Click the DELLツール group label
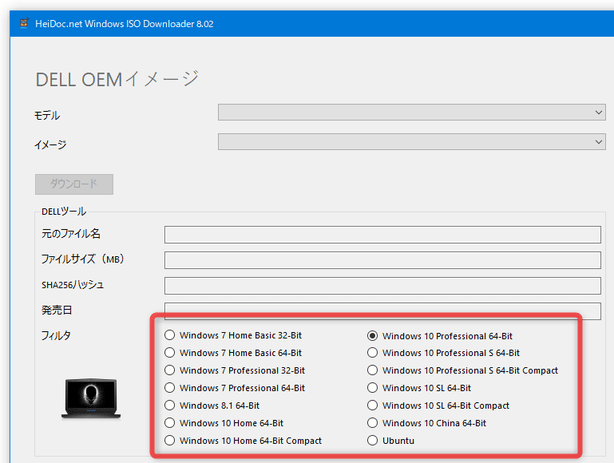Screen dimensions: 614x463 pos(63,212)
